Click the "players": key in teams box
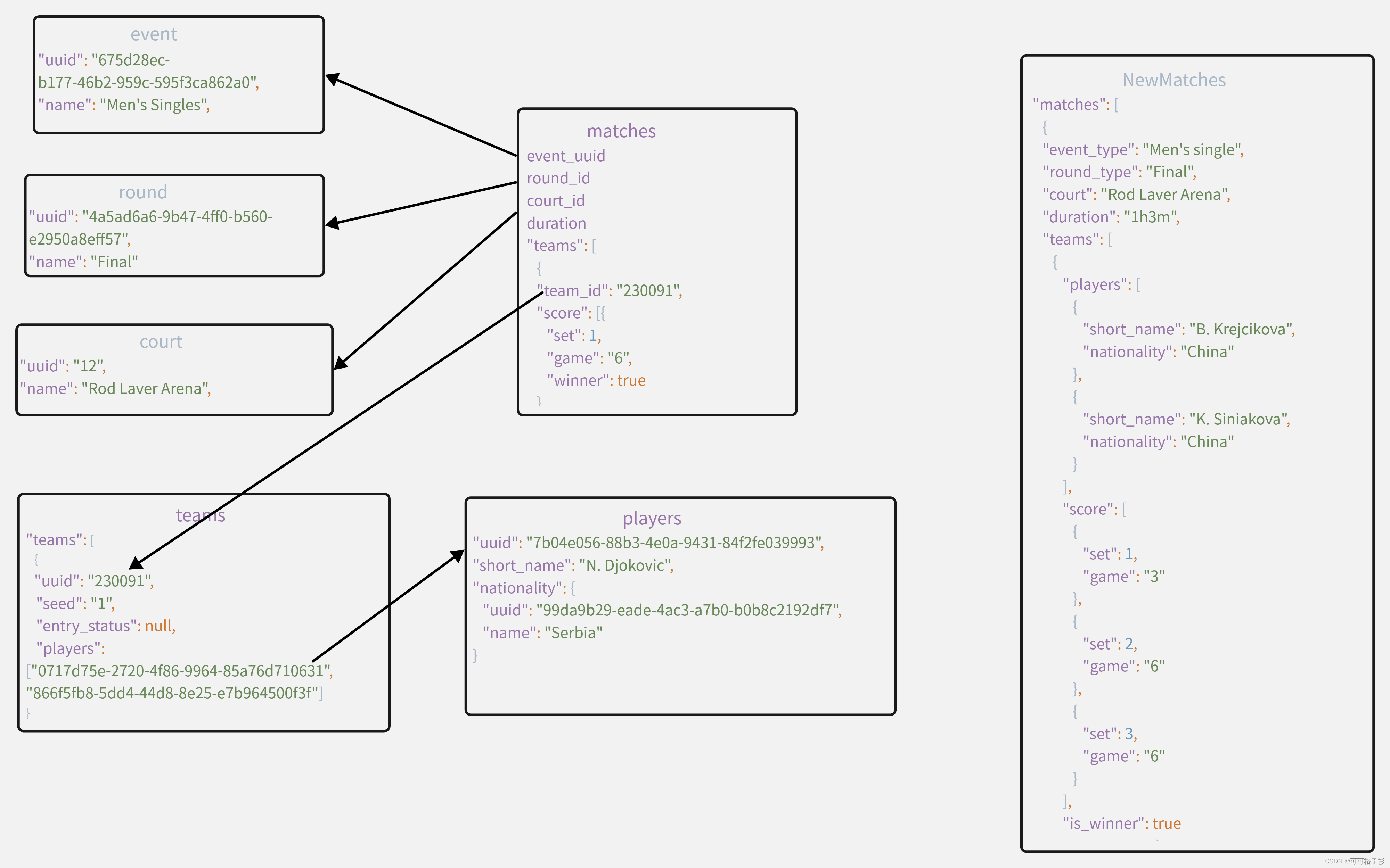The width and height of the screenshot is (1390, 868). pos(71,649)
